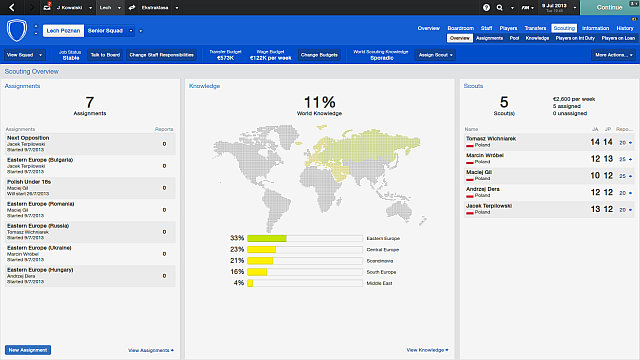Select the Assignments sub-tab
Viewport: 640px width, 360px height.
[x=489, y=38]
